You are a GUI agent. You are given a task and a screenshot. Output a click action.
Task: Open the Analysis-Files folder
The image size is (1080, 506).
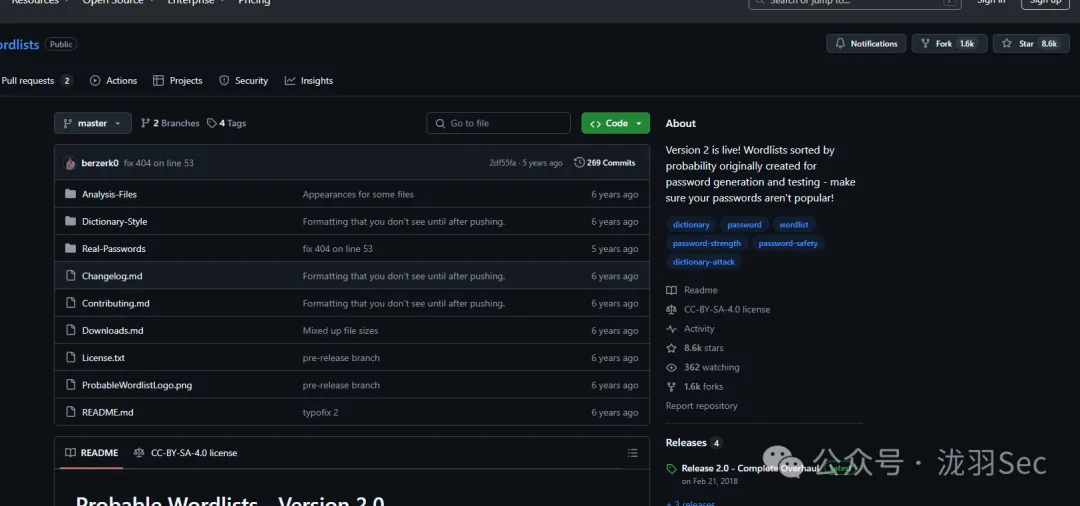point(109,194)
